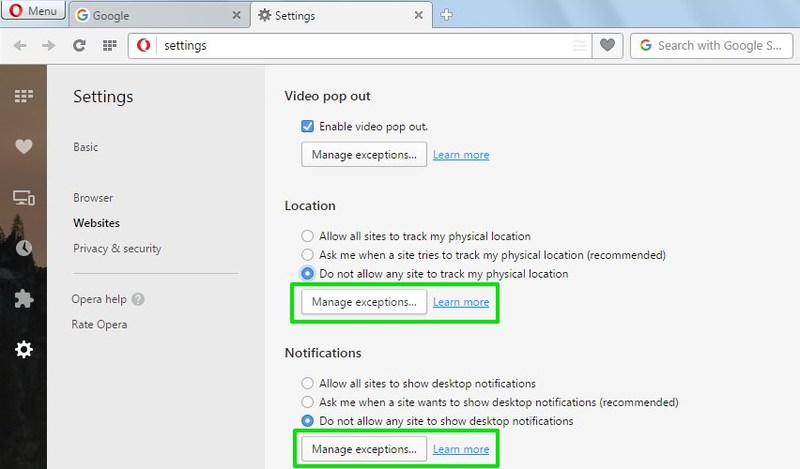Go forward to next page
Viewport: 800px width, 469px height.
tap(48, 46)
